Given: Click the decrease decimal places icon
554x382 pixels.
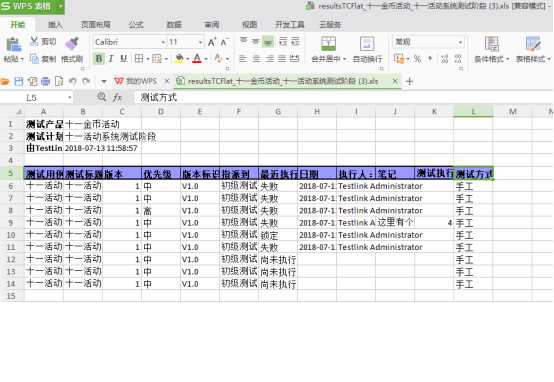Looking at the screenshot, I should pyautogui.click(x=458, y=59).
